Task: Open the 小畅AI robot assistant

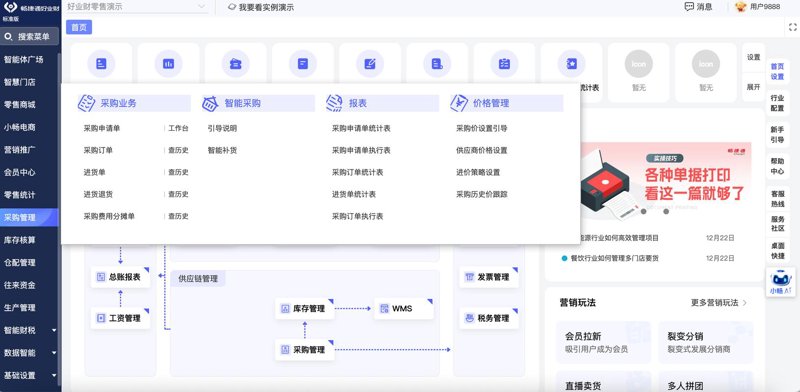Action: (x=781, y=282)
